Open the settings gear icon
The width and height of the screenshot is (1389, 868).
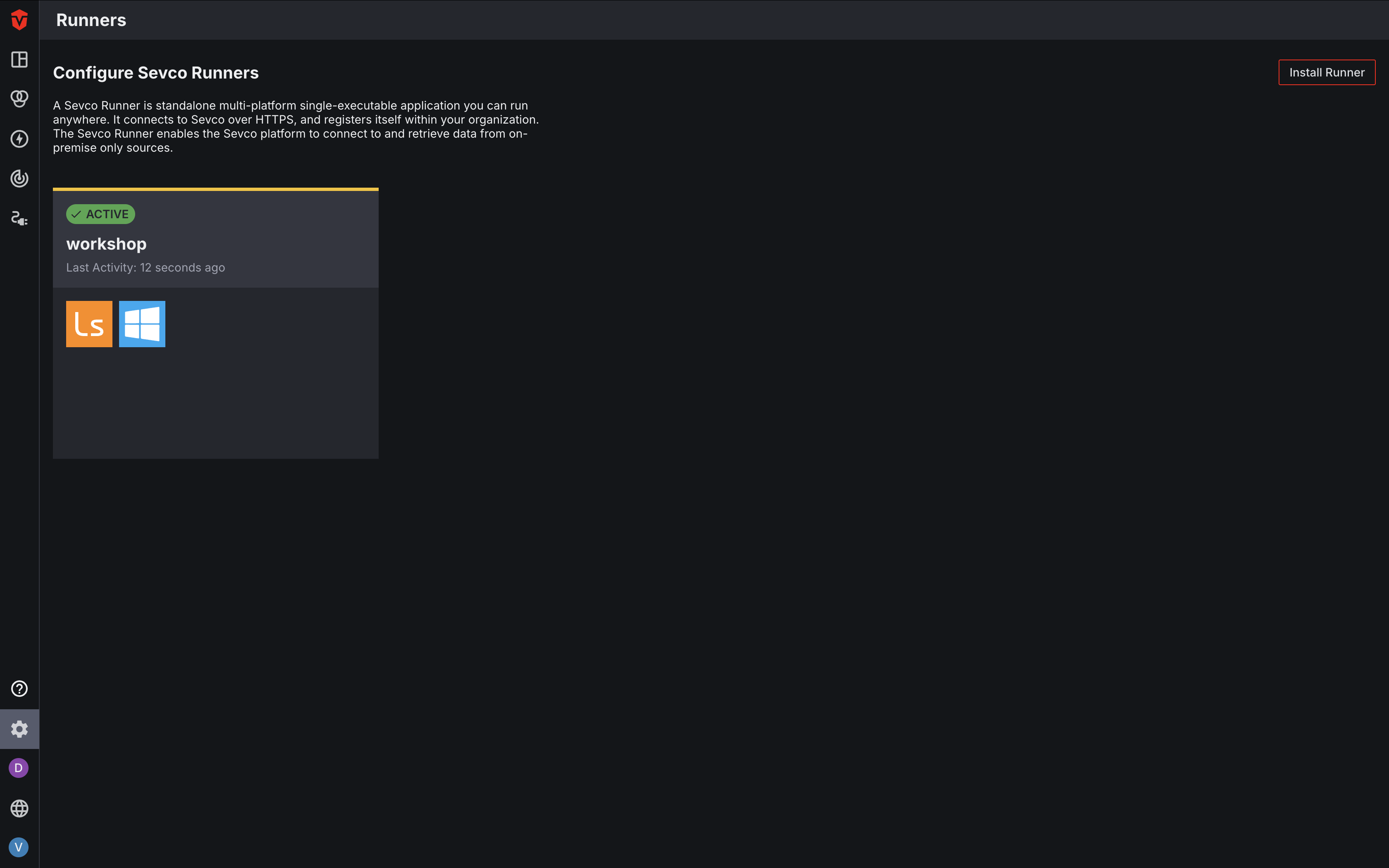tap(19, 729)
